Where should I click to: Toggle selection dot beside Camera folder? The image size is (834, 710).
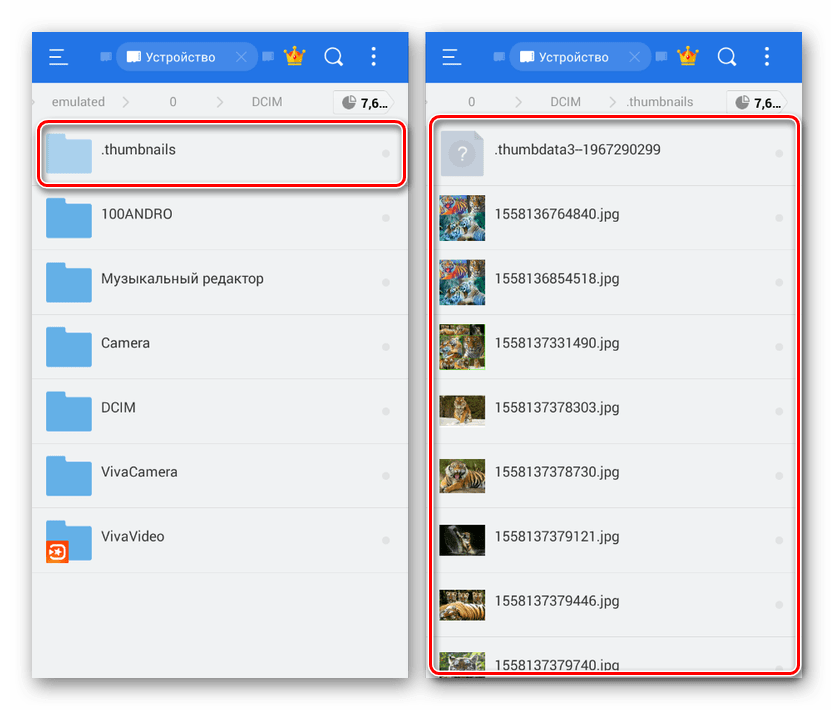coord(386,346)
